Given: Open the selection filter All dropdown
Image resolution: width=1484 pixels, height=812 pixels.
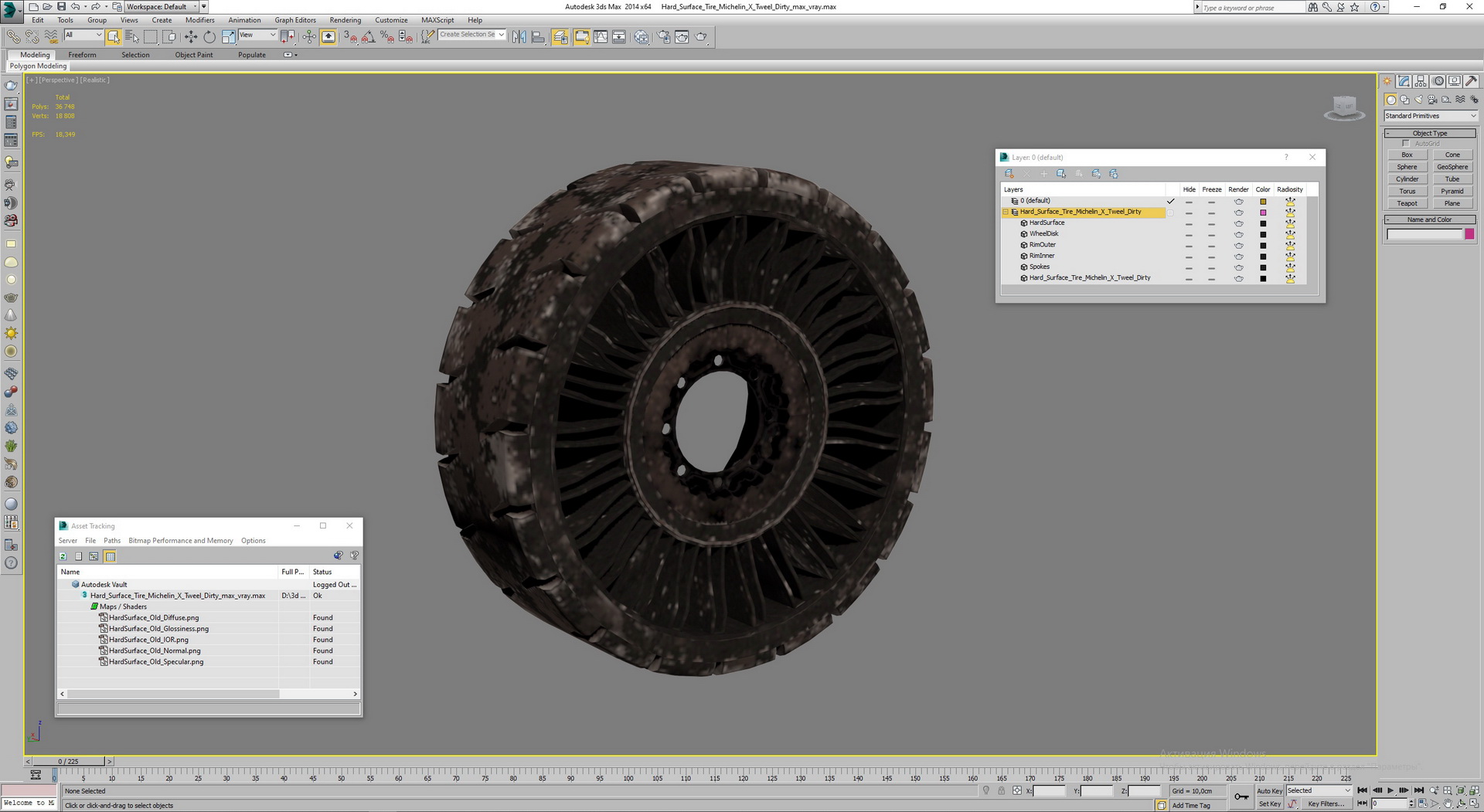Looking at the screenshot, I should point(83,35).
